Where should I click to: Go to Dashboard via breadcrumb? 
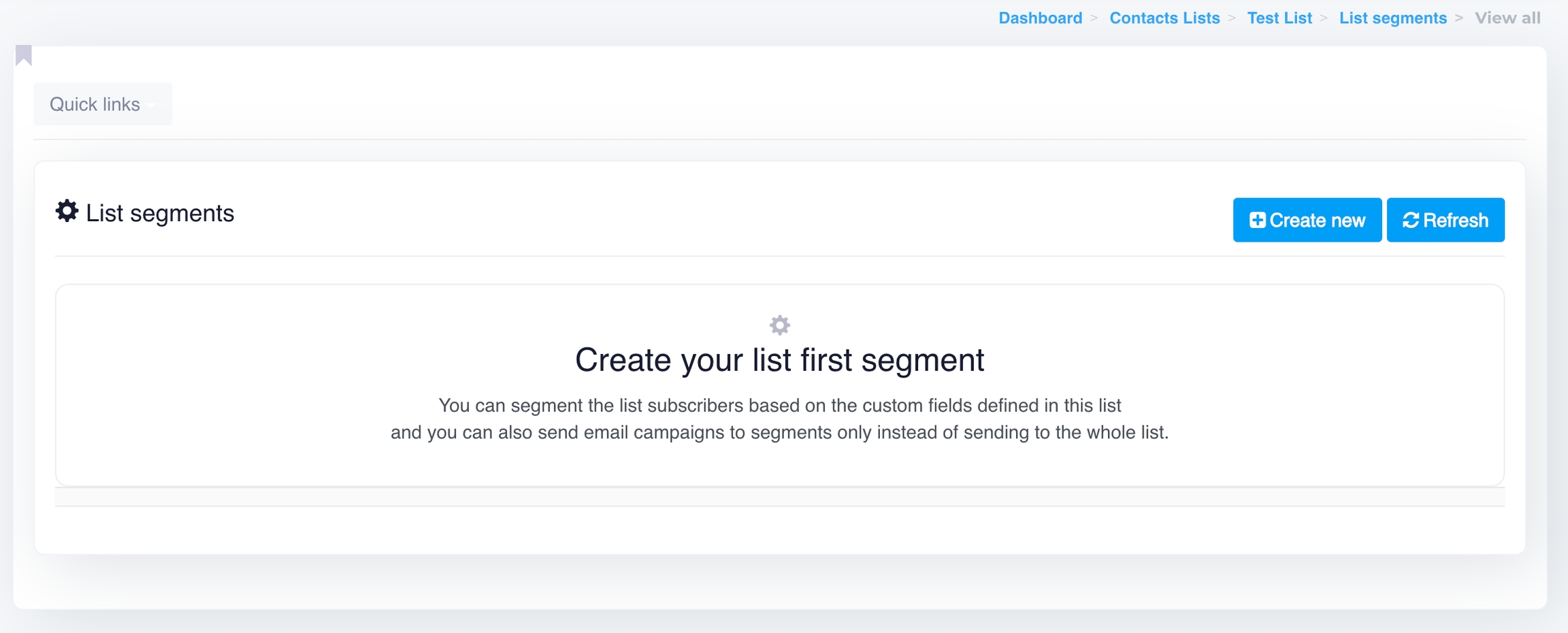coord(1040,18)
